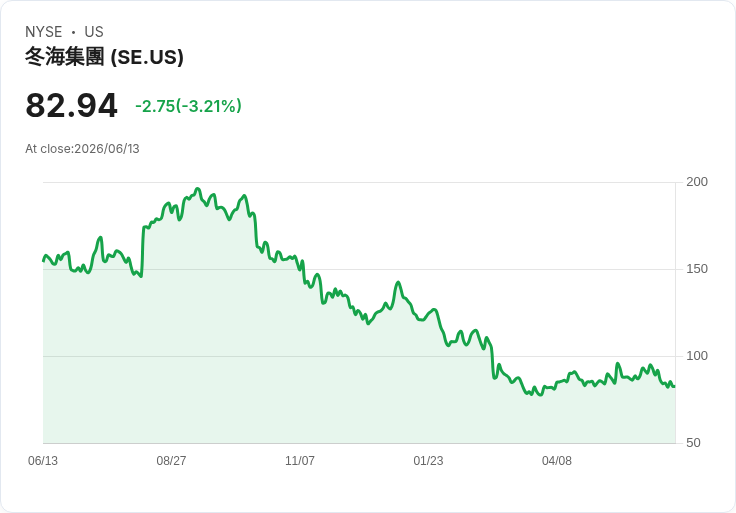
Task: Click the 150 y-axis price label
Action: [697, 268]
